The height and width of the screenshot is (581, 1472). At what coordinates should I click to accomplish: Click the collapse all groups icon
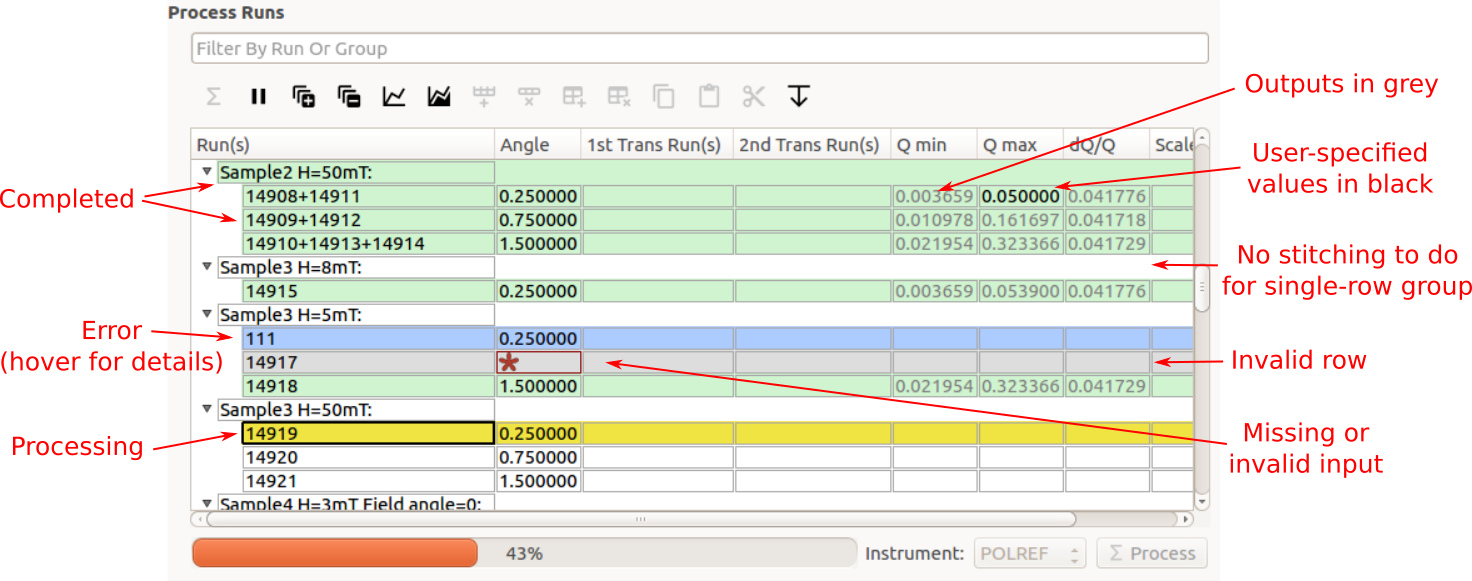(349, 97)
